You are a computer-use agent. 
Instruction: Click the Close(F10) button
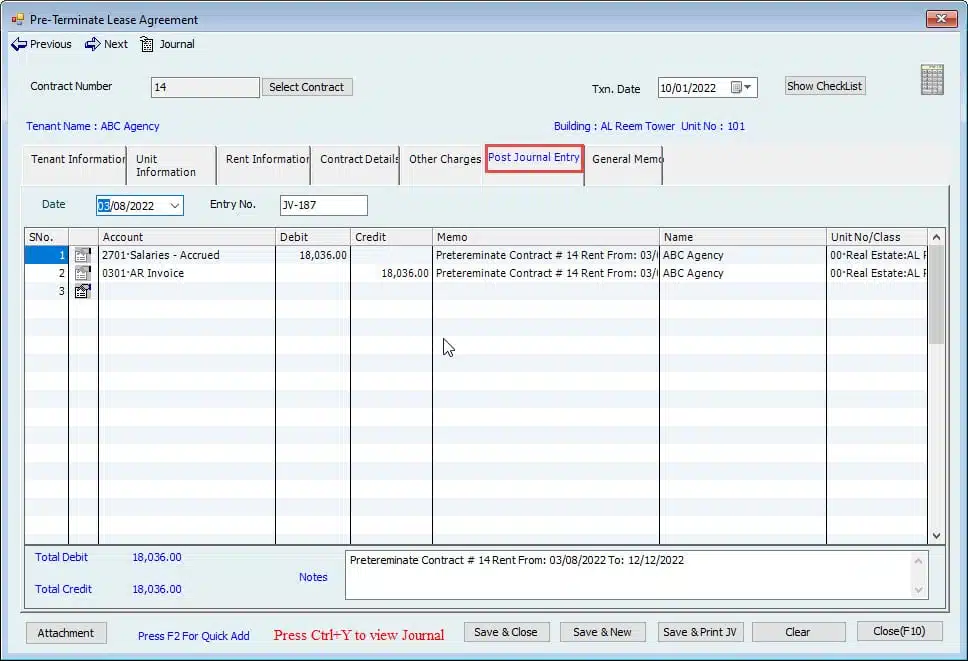[899, 631]
